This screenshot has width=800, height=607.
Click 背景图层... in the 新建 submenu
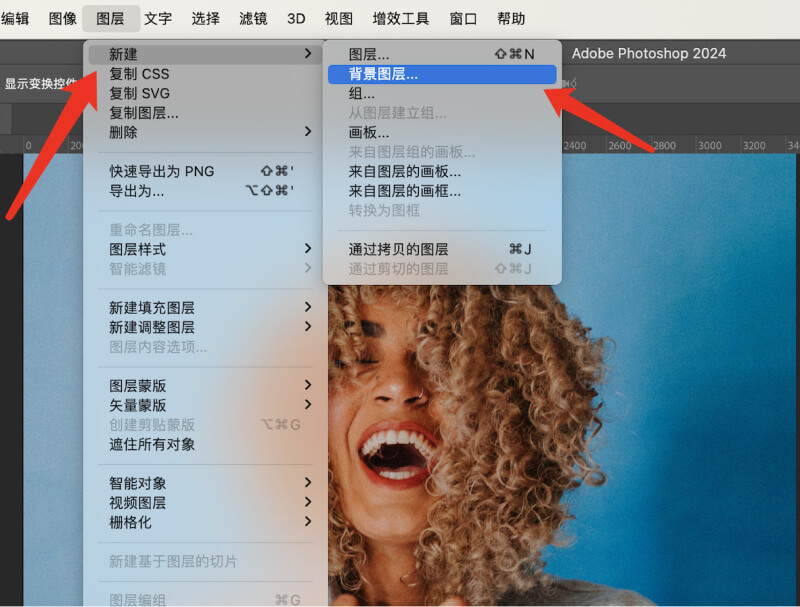383,74
